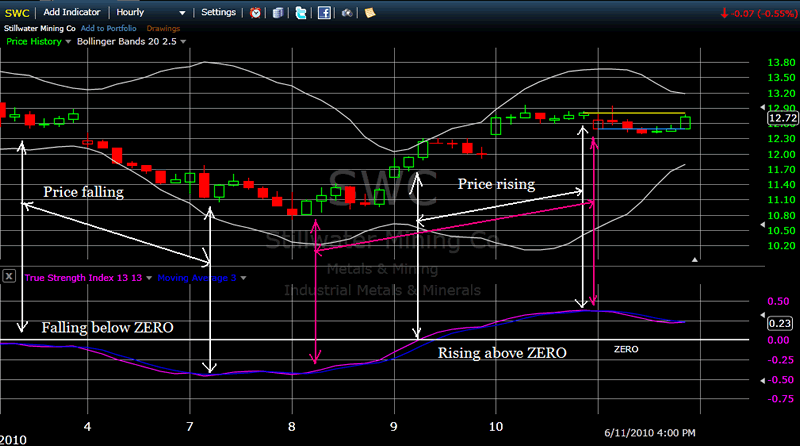Click the 12.72 current price label

[783, 118]
